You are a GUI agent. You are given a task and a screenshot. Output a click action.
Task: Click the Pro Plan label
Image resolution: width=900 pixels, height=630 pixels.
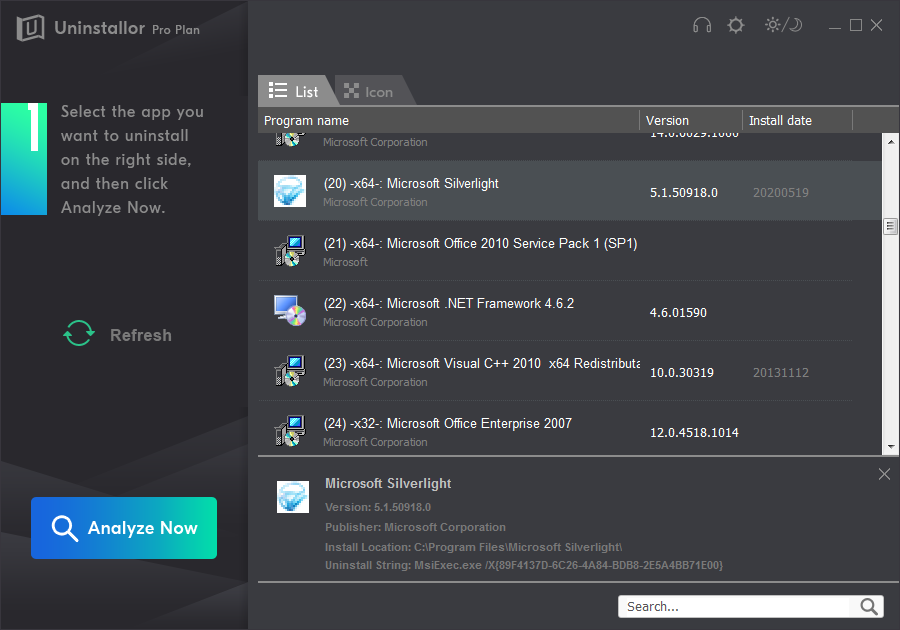pyautogui.click(x=176, y=30)
